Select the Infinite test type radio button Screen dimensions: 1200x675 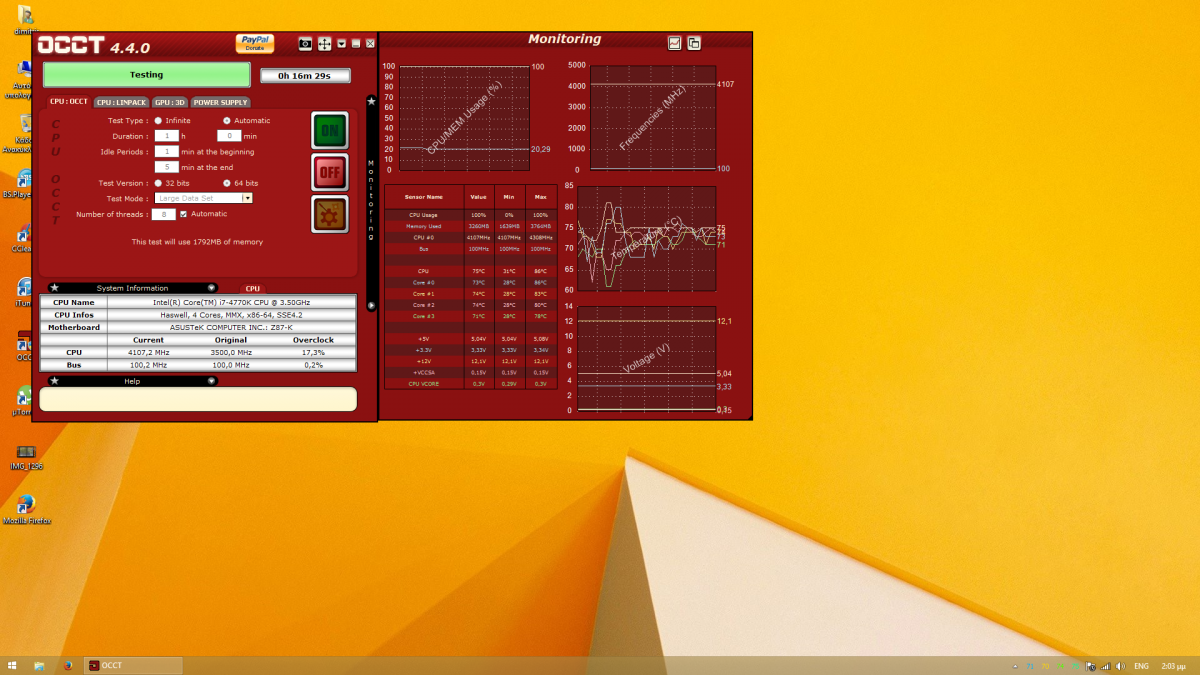[x=158, y=120]
